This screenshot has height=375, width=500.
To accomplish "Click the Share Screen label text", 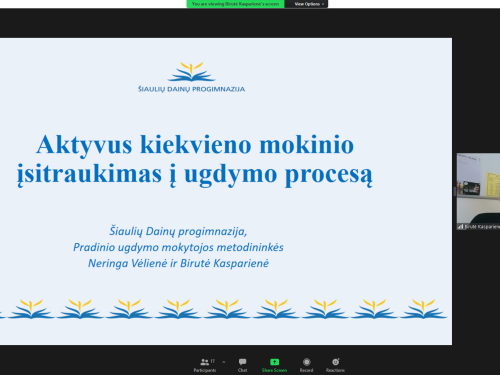I will 274,370.
